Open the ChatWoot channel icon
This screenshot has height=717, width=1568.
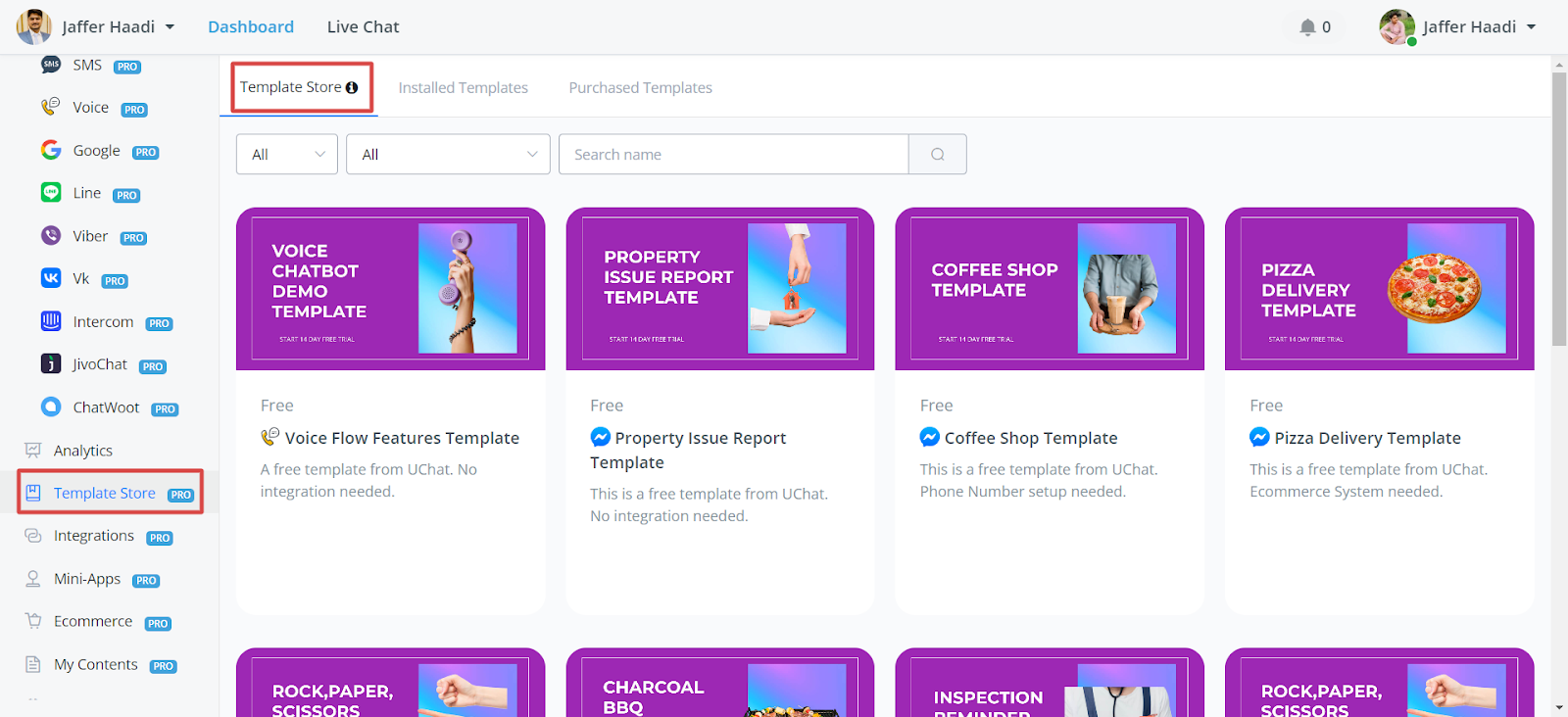pos(51,406)
